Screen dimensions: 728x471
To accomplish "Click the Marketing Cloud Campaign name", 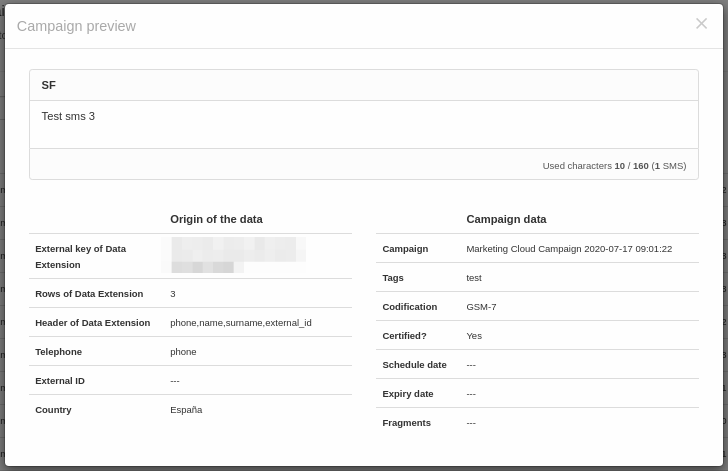I will 568,249.
